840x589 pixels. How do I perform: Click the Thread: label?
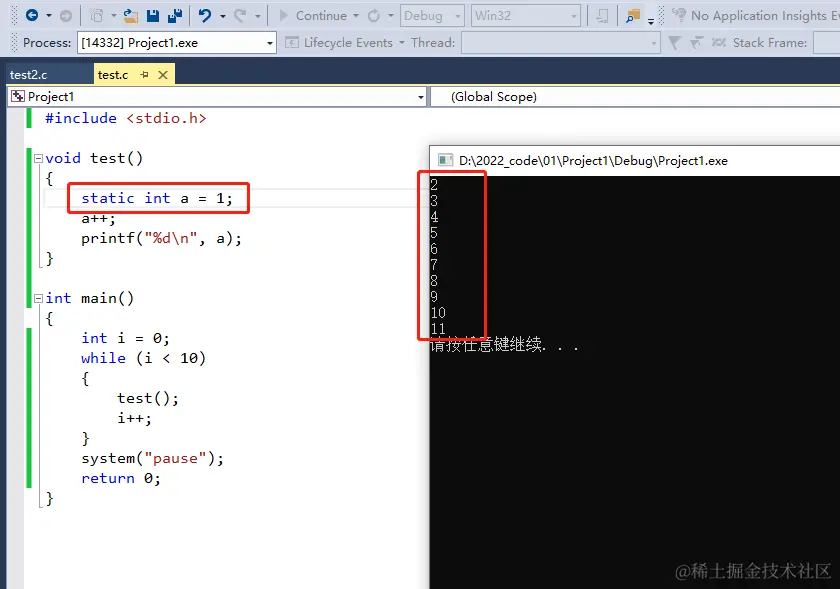point(433,42)
